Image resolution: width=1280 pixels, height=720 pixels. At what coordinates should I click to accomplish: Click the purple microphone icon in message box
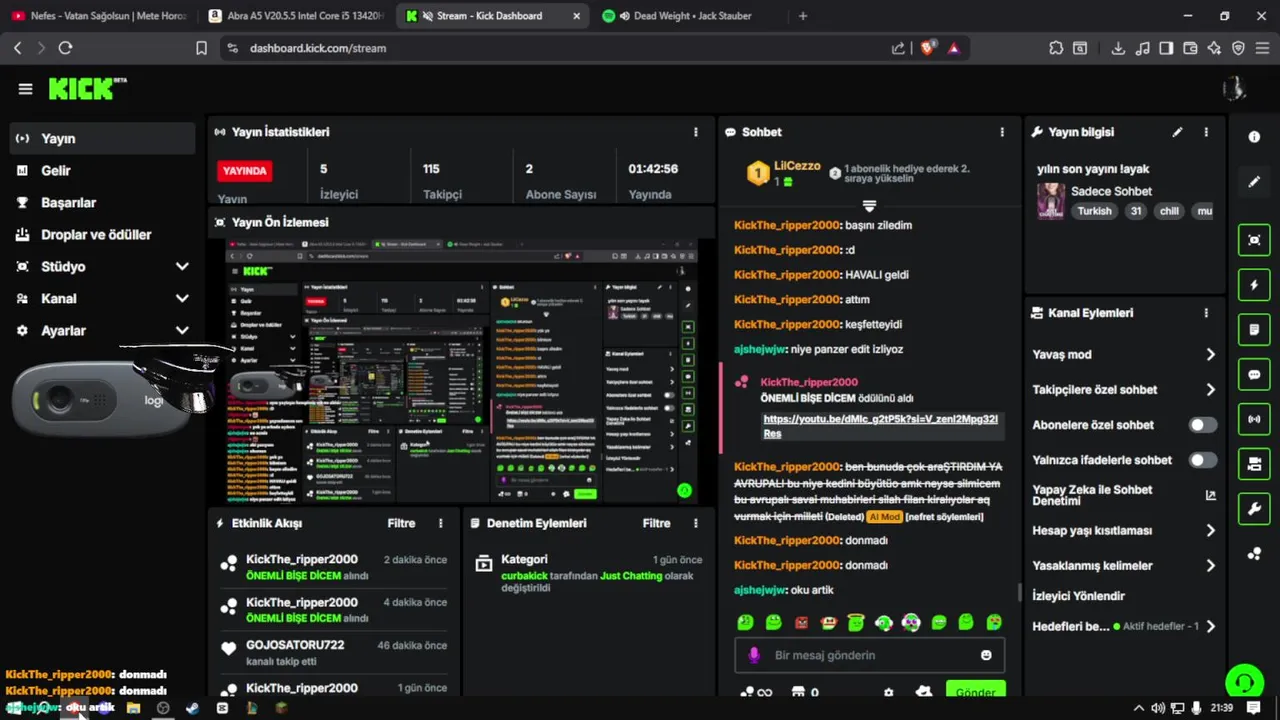754,655
